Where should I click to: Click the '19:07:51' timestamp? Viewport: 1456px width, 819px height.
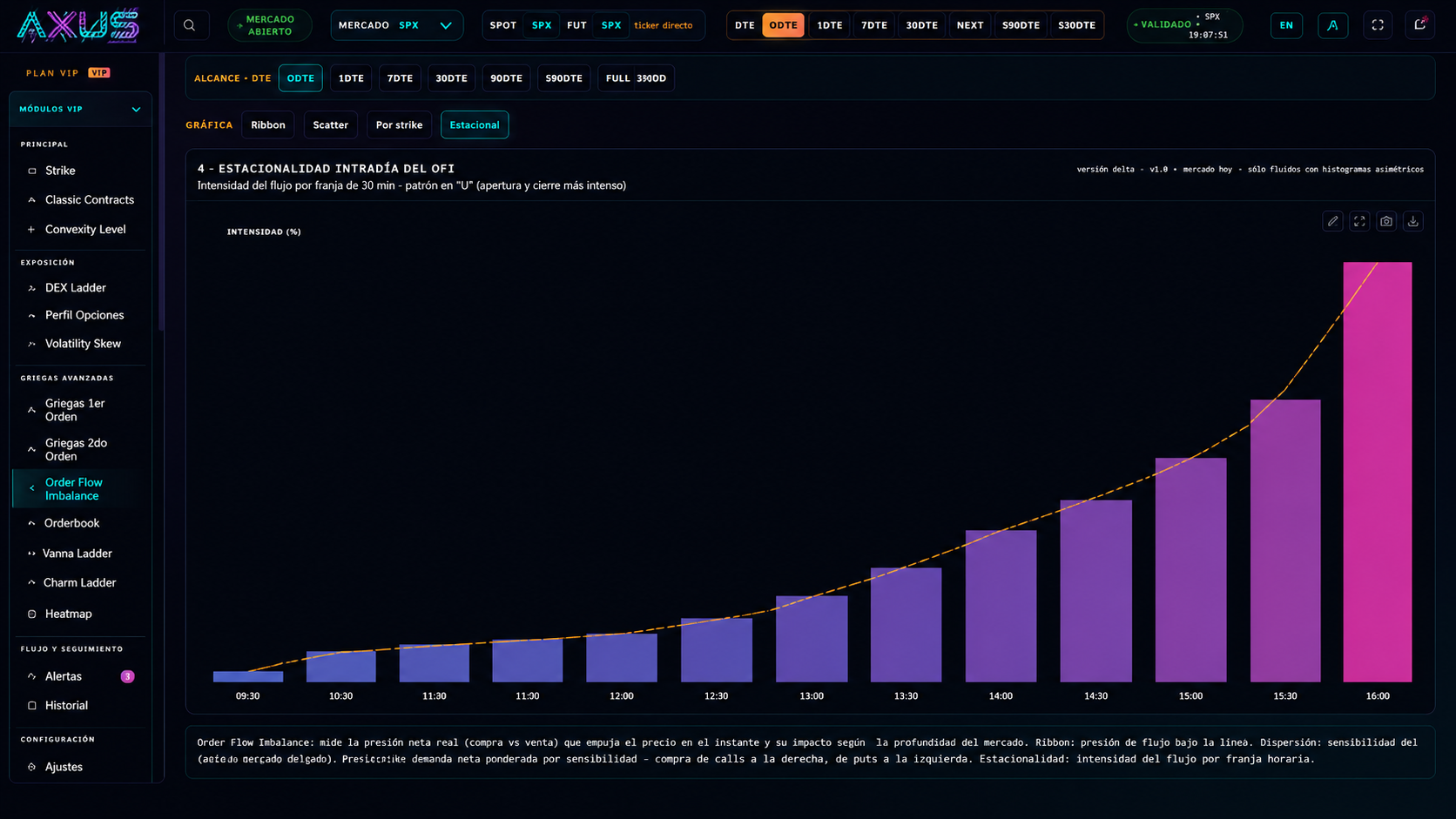[1208, 35]
